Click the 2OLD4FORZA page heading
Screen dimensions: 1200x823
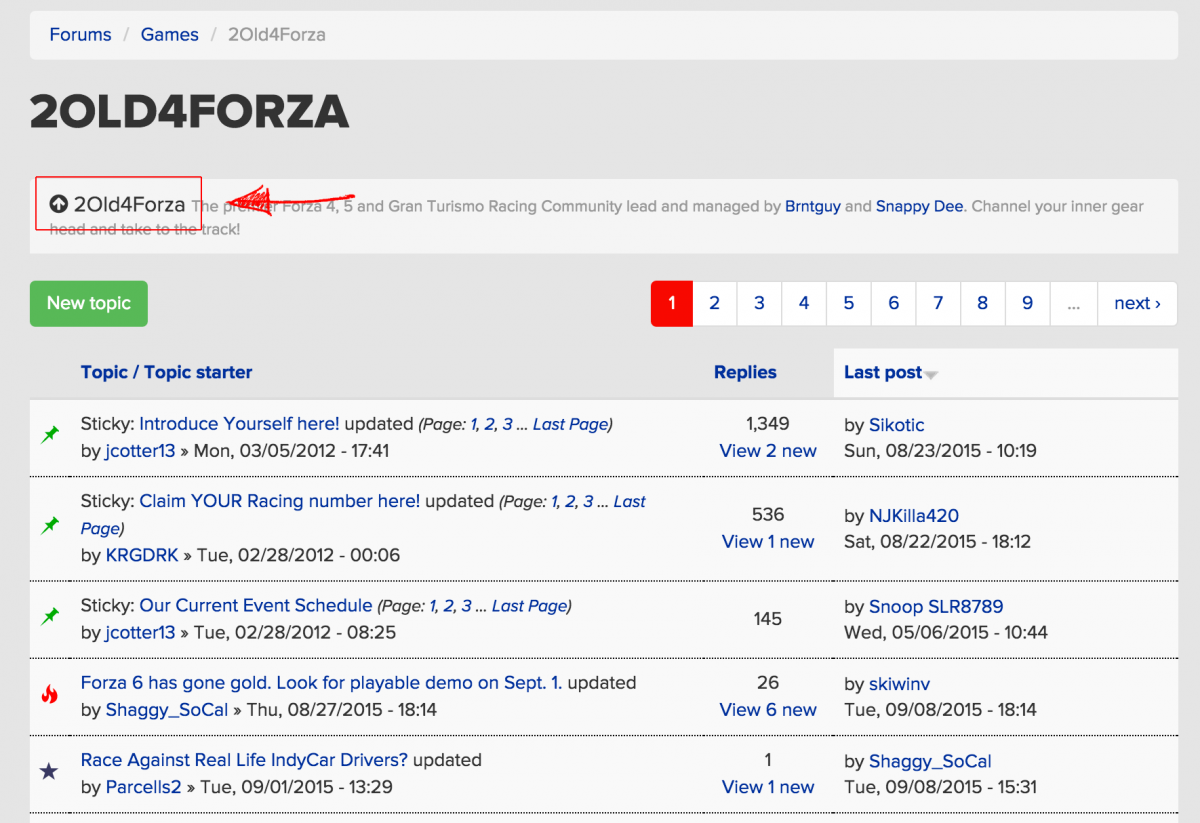[x=189, y=112]
